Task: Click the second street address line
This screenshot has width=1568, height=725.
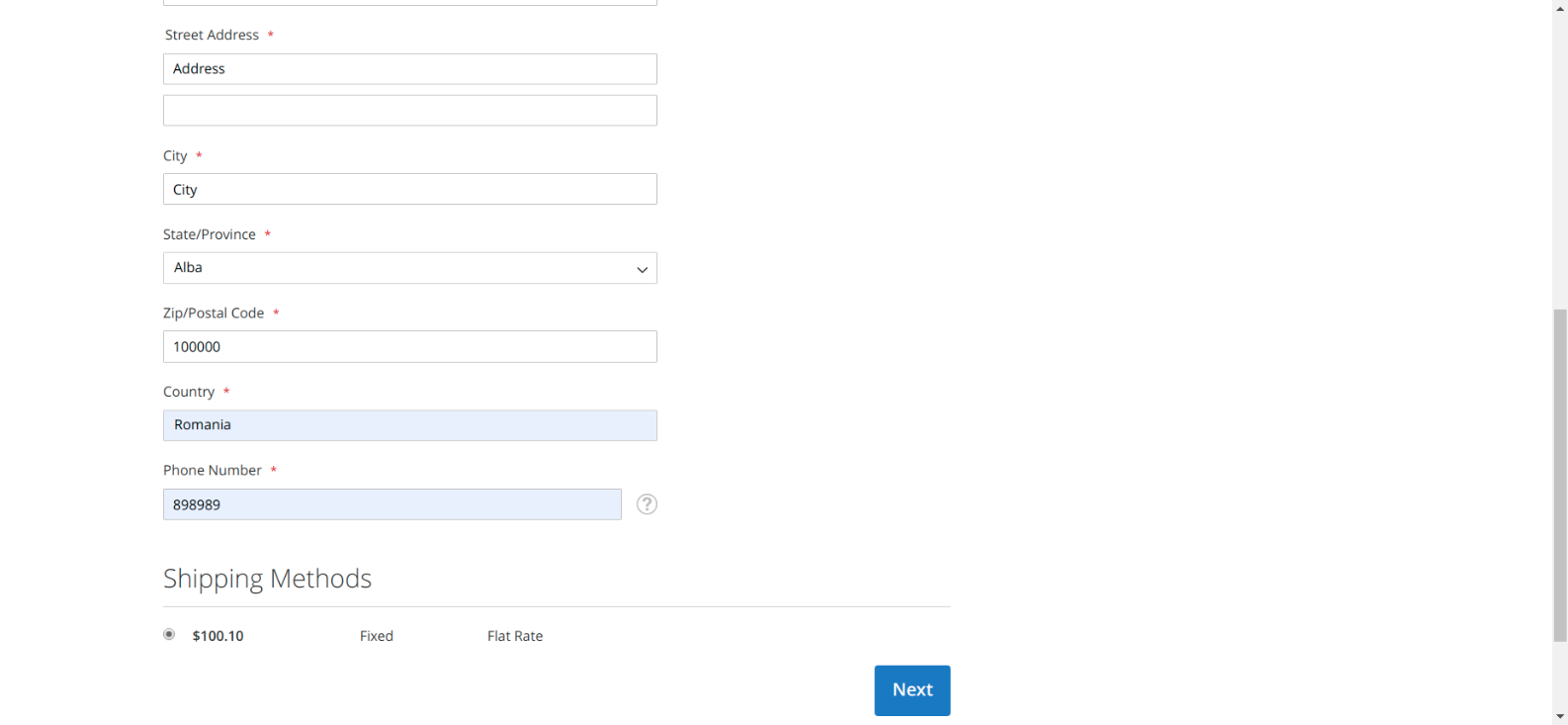Action: point(410,110)
